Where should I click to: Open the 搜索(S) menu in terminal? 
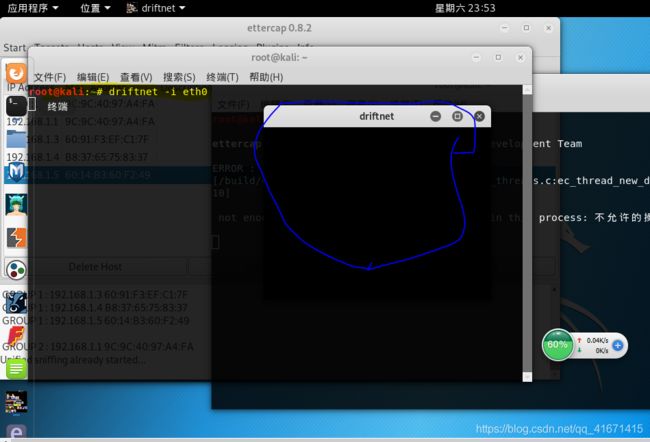(x=179, y=77)
